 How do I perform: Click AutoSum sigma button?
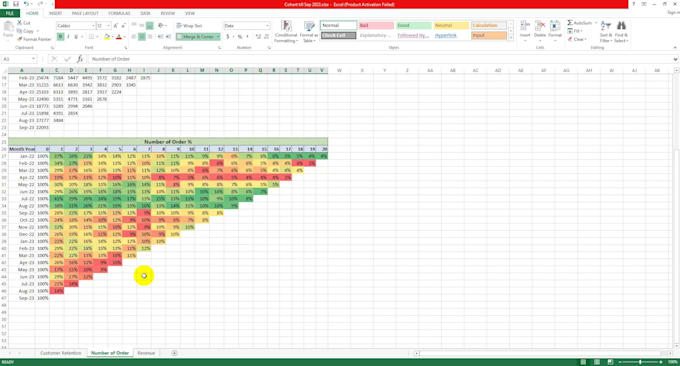pos(579,23)
